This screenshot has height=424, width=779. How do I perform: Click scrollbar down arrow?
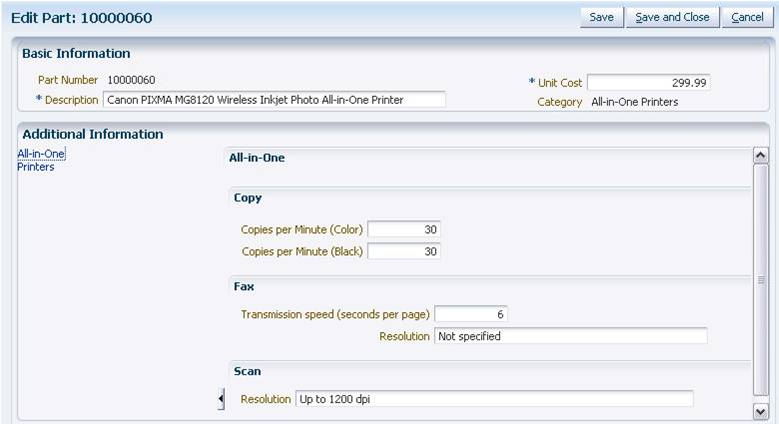pyautogui.click(x=761, y=412)
